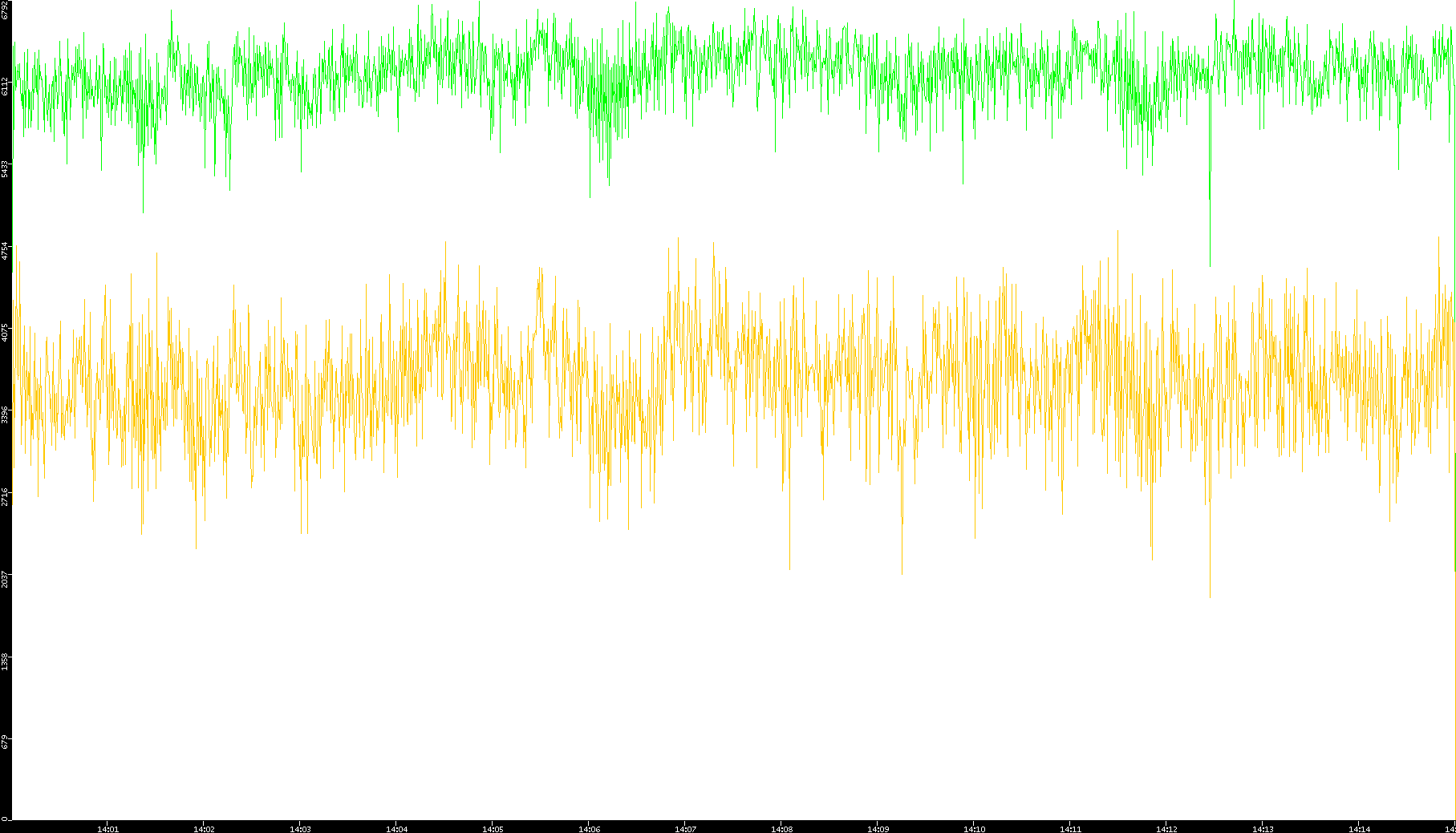The height and width of the screenshot is (833, 1456).
Task: Click the 1358 value axis label
Action: (x=6, y=661)
